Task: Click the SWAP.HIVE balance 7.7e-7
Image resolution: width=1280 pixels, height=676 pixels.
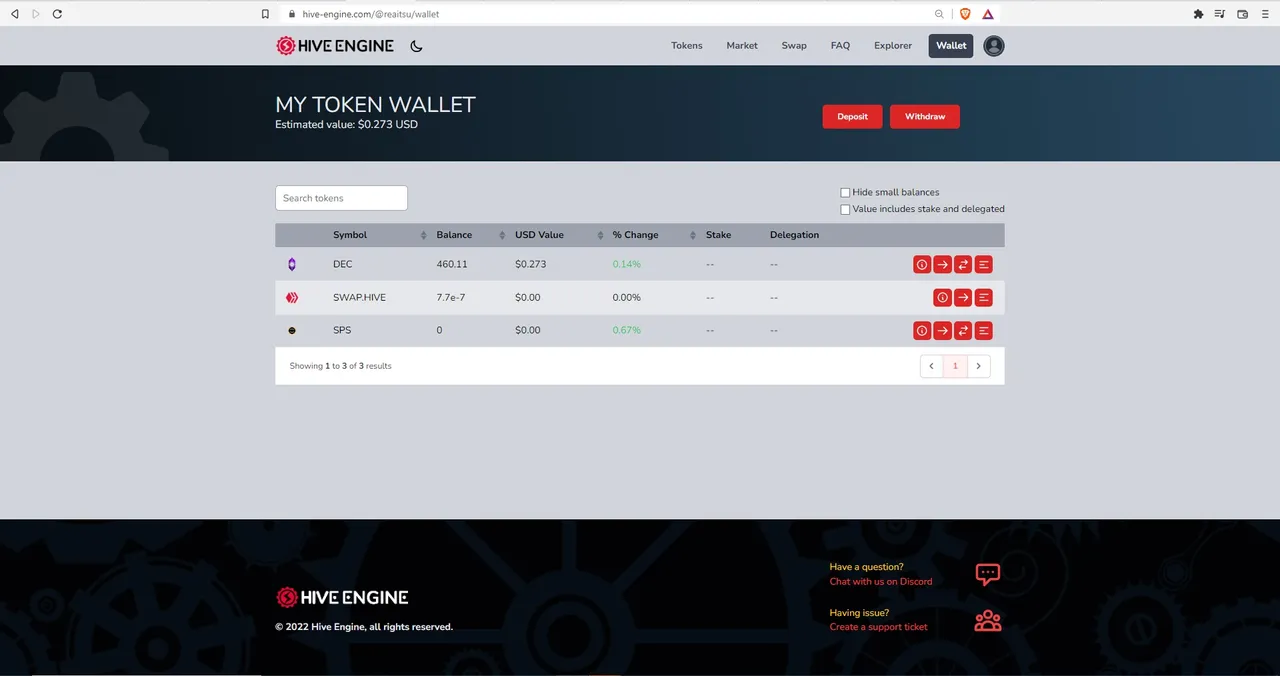Action: coord(451,297)
